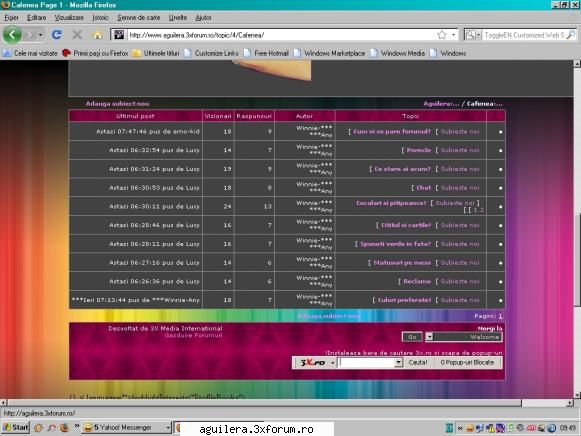Click the Forward navigation arrow
The image size is (581, 436).
[x=30, y=35]
